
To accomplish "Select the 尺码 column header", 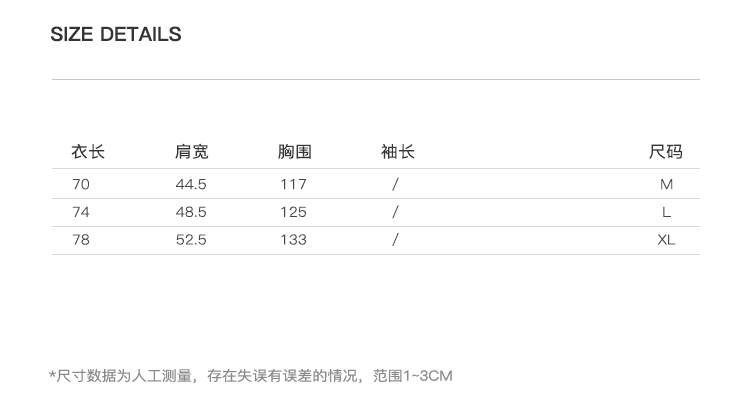I will click(666, 152).
